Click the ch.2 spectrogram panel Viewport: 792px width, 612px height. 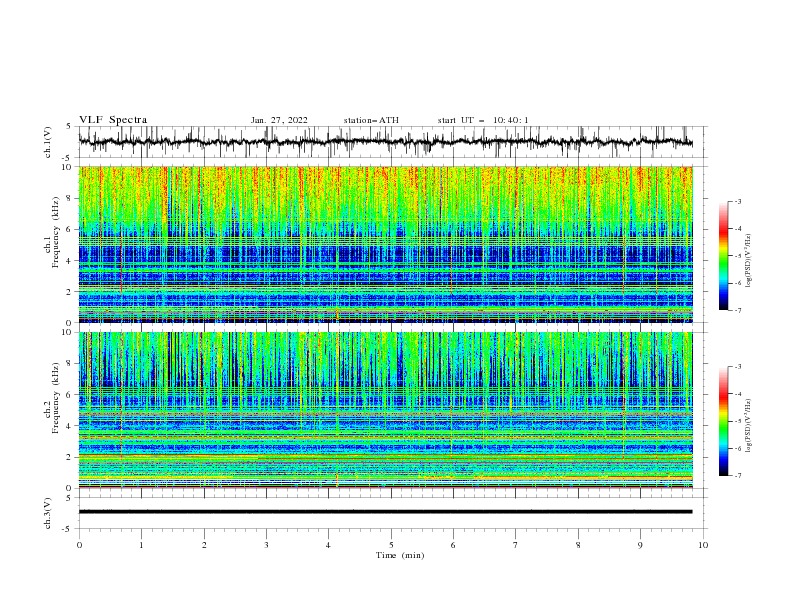tap(385, 410)
